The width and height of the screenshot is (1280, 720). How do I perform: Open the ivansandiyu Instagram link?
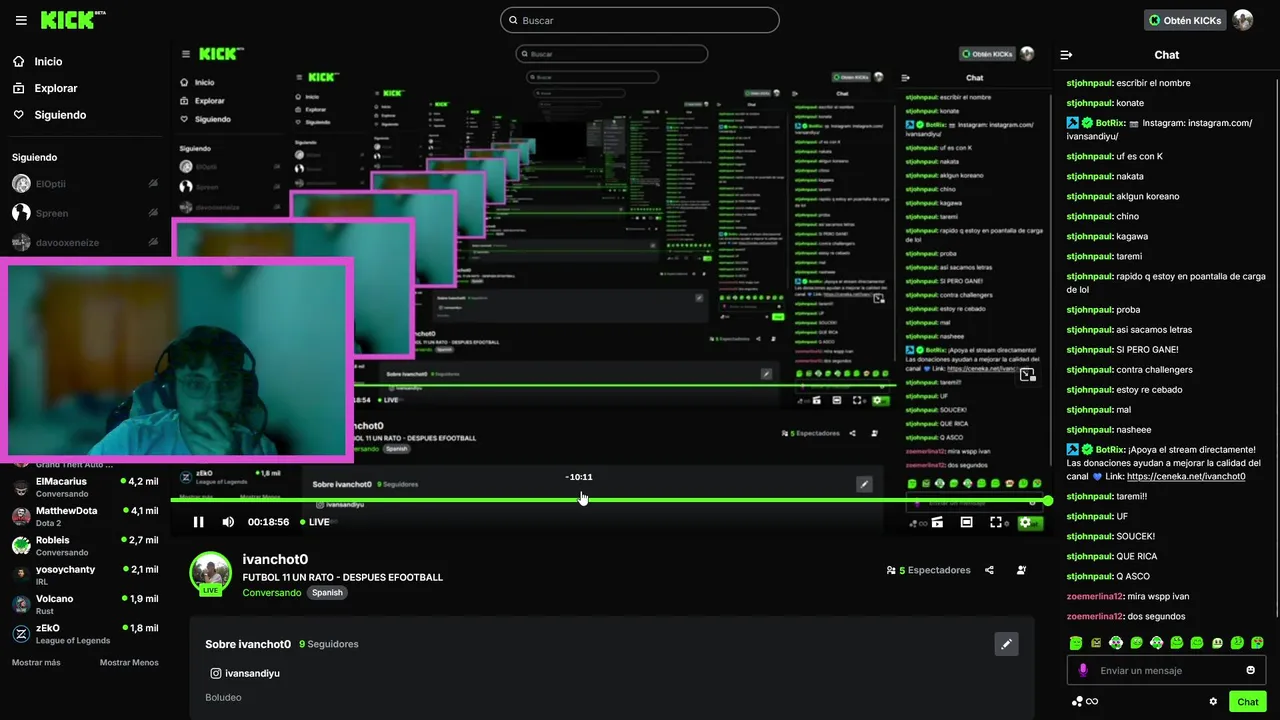(x=244, y=673)
